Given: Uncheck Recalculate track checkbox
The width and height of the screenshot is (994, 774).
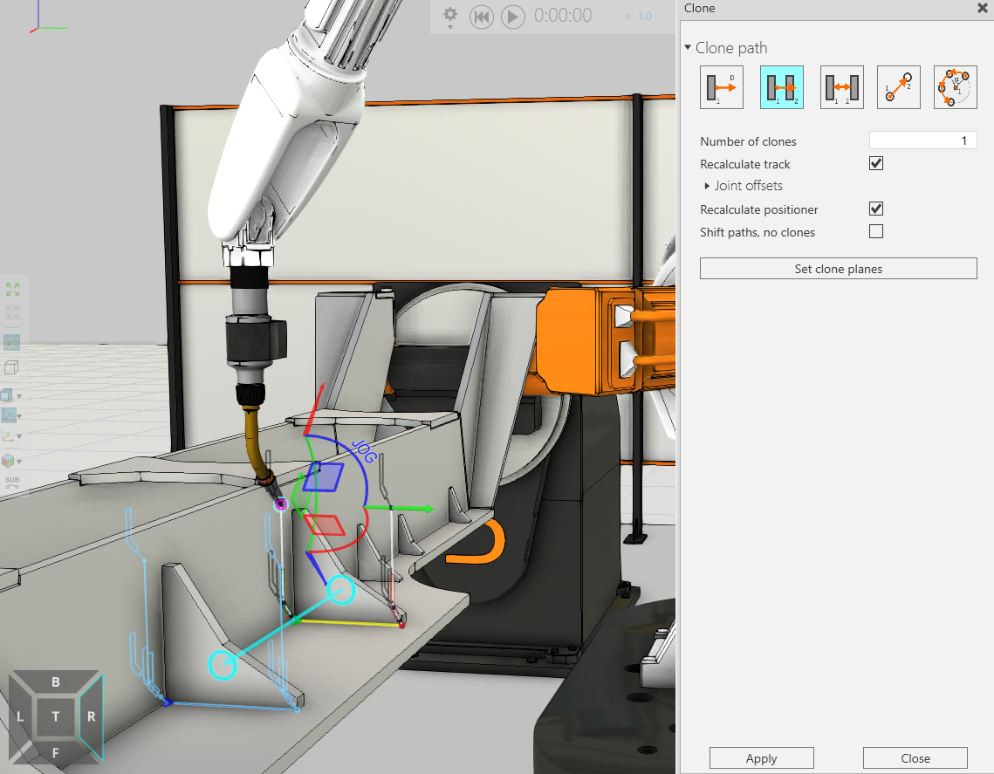Looking at the screenshot, I should click(876, 164).
